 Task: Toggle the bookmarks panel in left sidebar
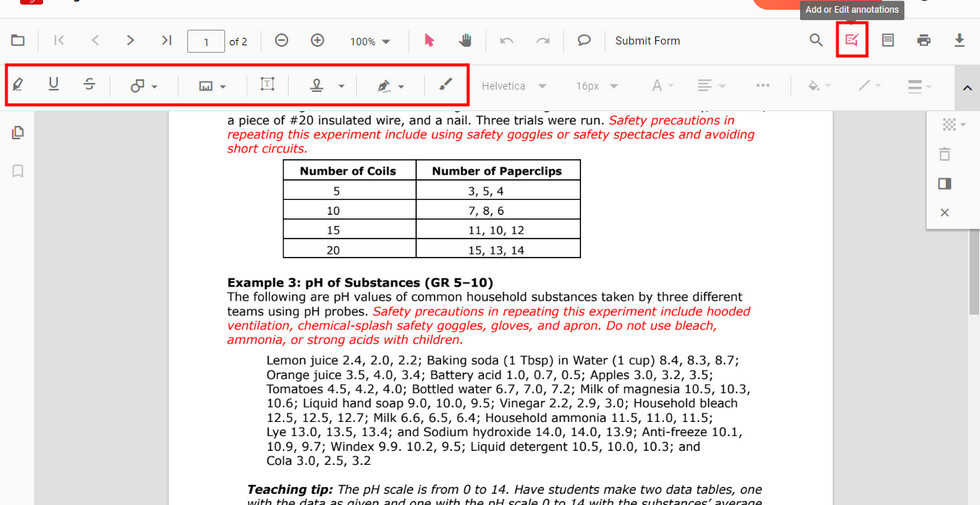click(17, 171)
